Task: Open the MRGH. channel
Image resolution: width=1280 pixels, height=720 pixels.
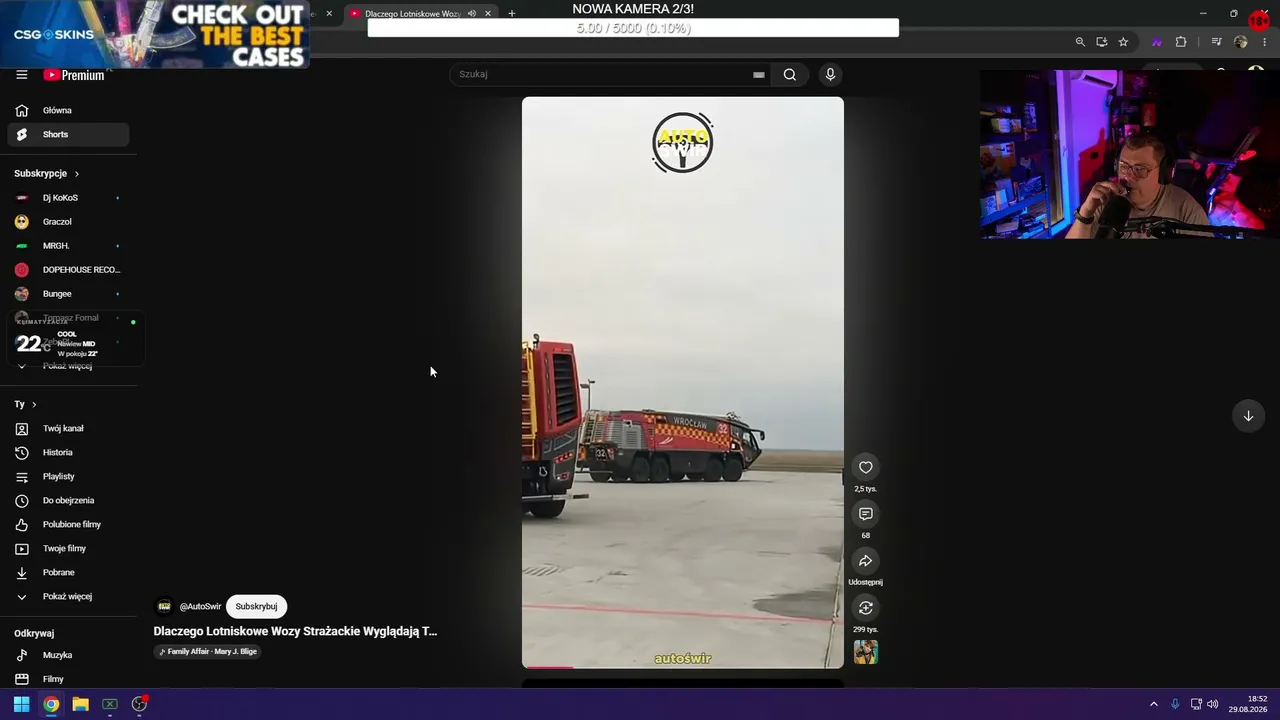Action: (68, 246)
